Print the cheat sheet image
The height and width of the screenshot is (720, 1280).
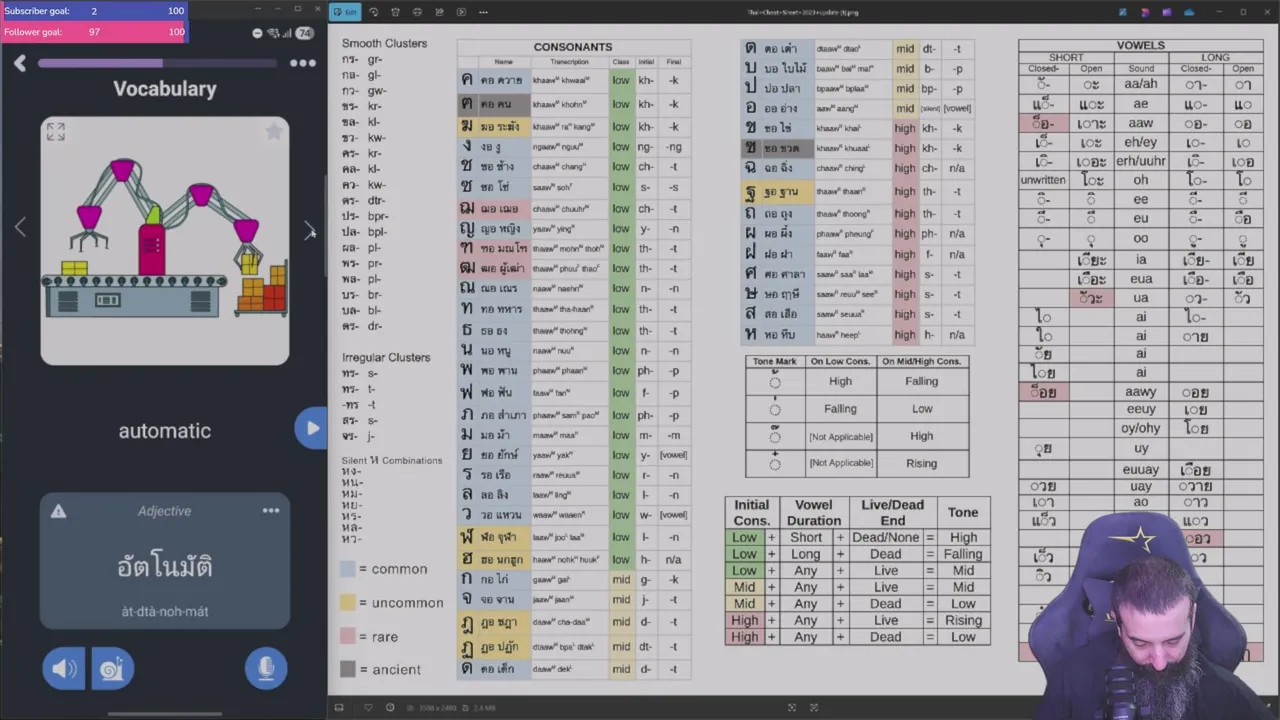coord(417,12)
